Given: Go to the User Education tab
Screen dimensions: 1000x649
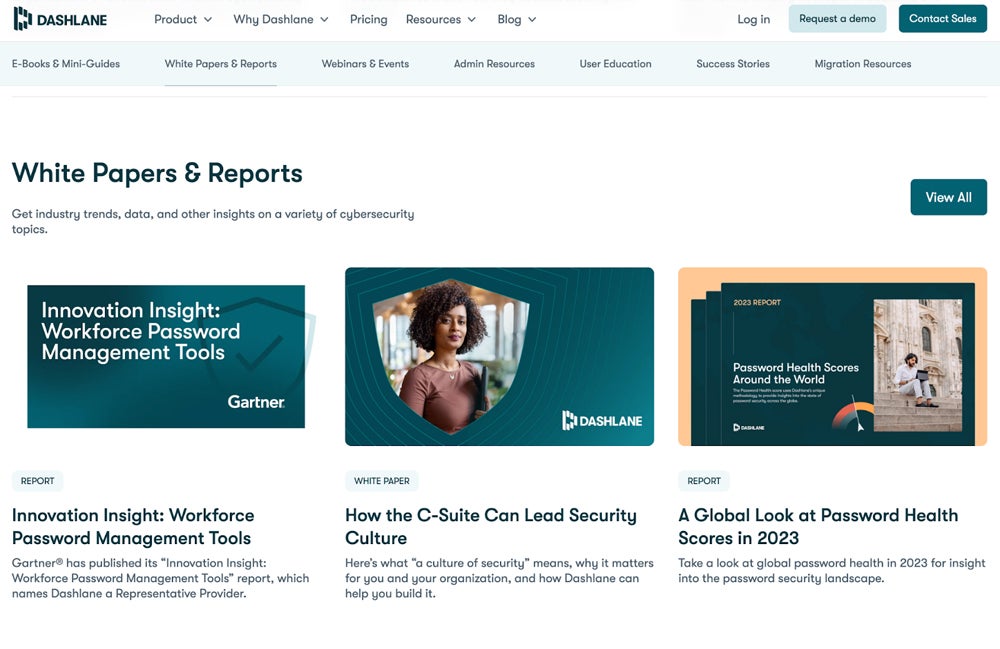Looking at the screenshot, I should [615, 64].
